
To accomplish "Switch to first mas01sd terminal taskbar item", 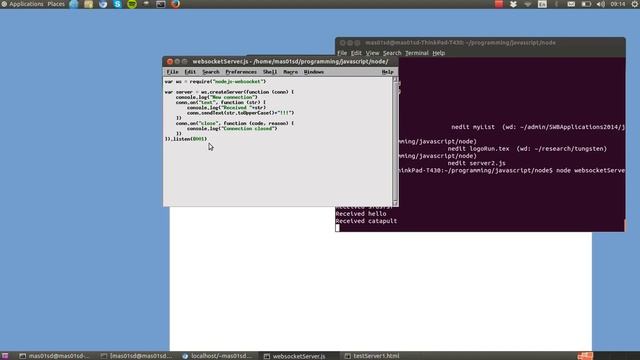I will 54,356.
